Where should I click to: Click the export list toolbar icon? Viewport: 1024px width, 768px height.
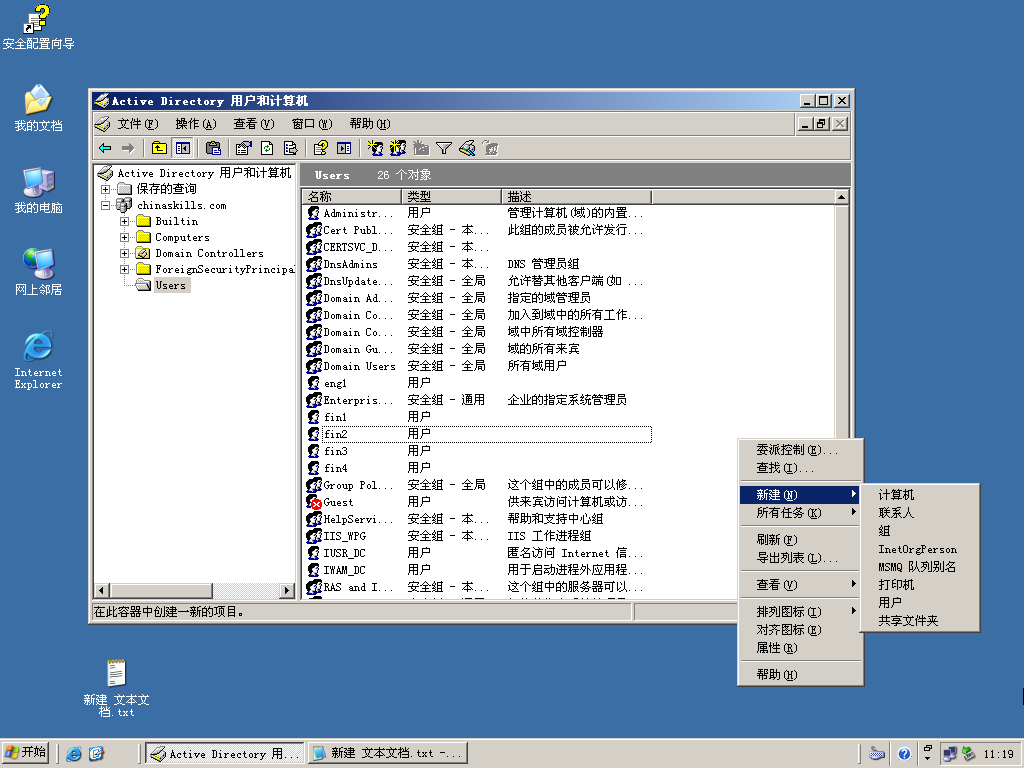tap(291, 148)
